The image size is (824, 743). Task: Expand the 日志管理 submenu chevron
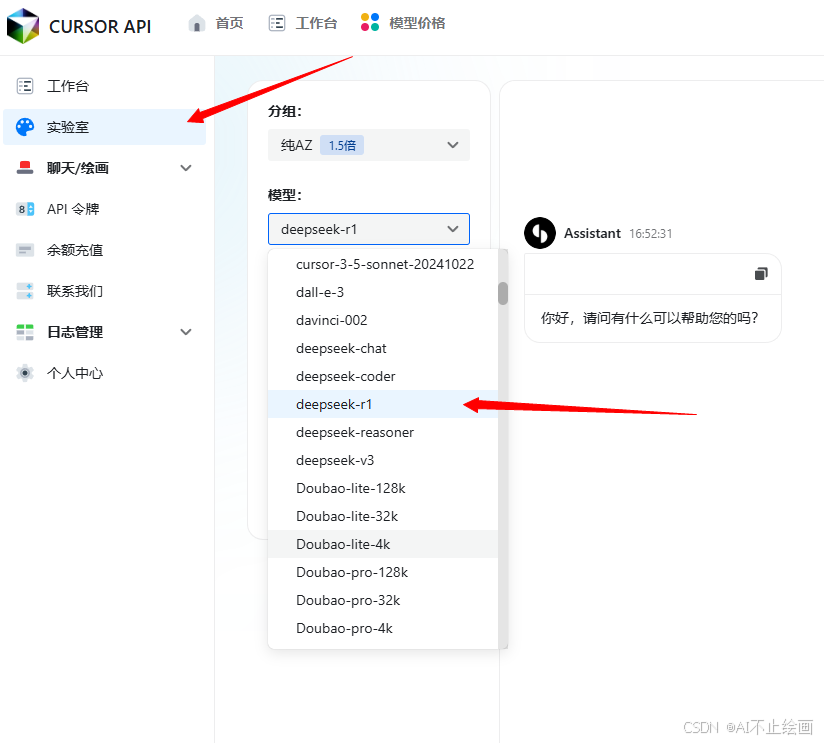pyautogui.click(x=186, y=332)
